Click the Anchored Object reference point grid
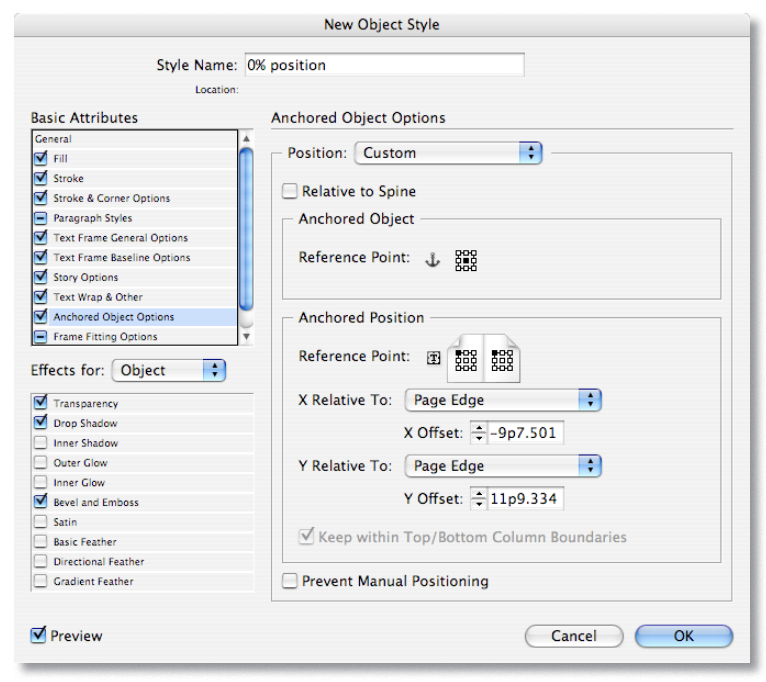The image size is (766, 682). (466, 260)
